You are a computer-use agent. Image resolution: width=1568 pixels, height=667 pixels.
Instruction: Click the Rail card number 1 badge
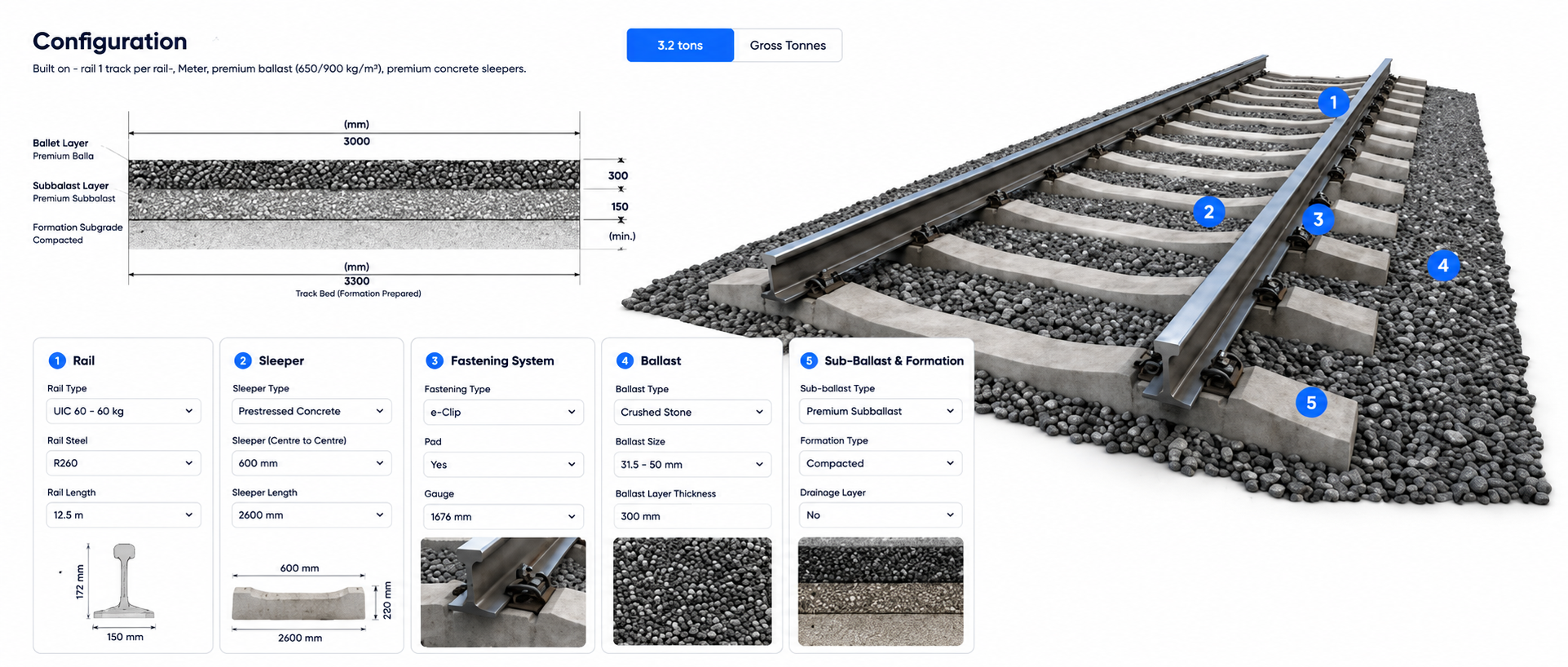(x=57, y=360)
